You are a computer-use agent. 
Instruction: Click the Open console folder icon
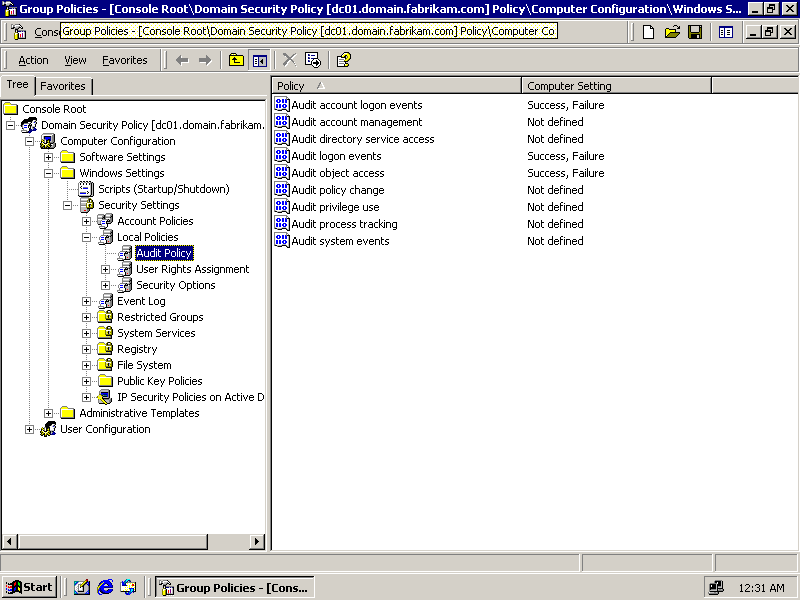[x=672, y=32]
